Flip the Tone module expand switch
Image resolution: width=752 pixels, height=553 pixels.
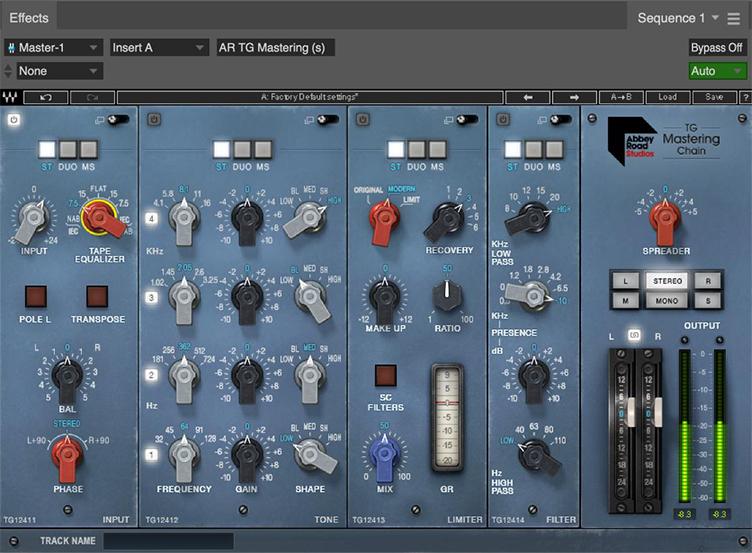coord(328,119)
